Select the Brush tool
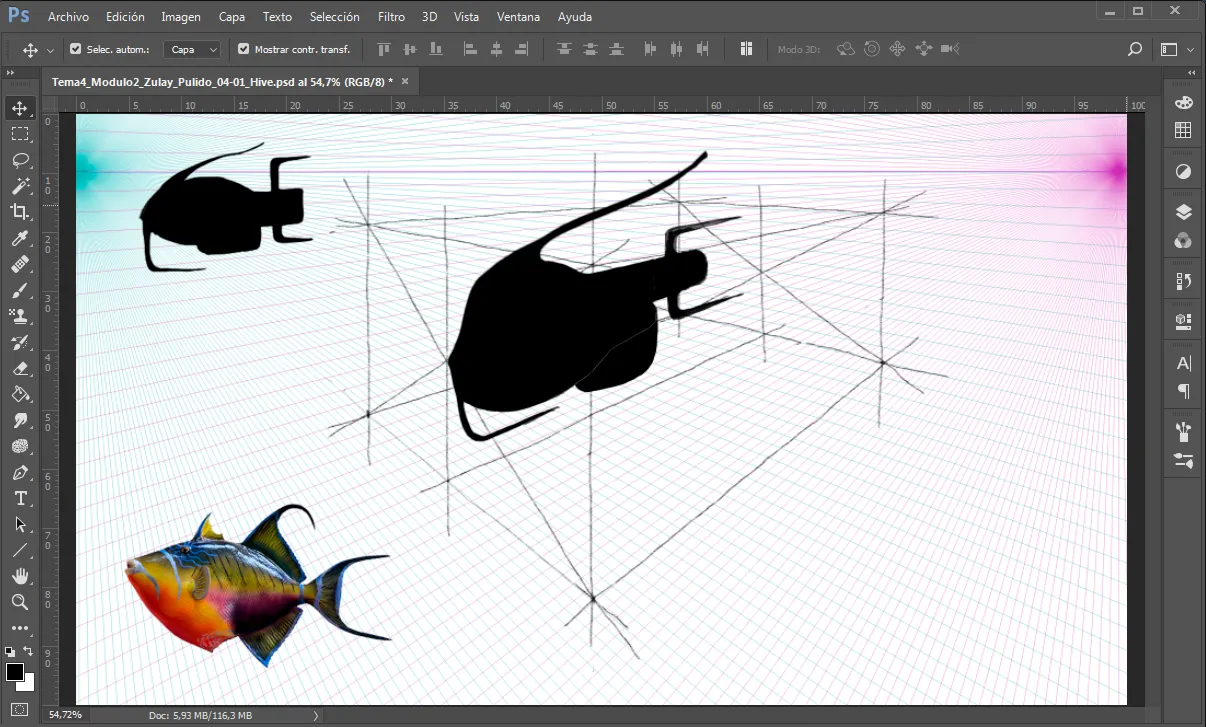This screenshot has height=727, width=1206. (x=20, y=290)
